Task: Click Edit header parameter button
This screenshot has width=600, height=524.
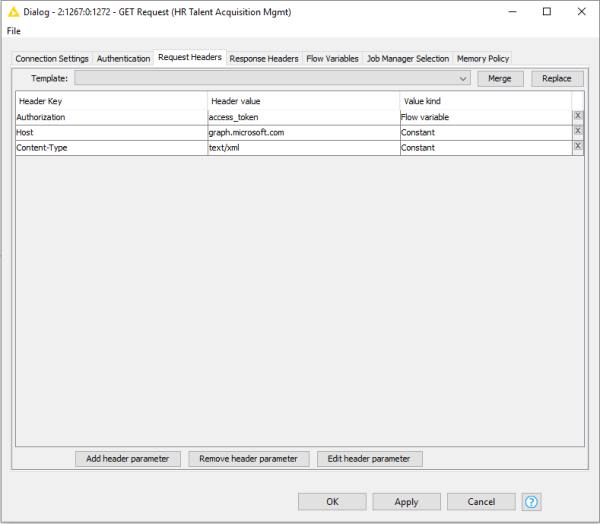Action: [369, 459]
